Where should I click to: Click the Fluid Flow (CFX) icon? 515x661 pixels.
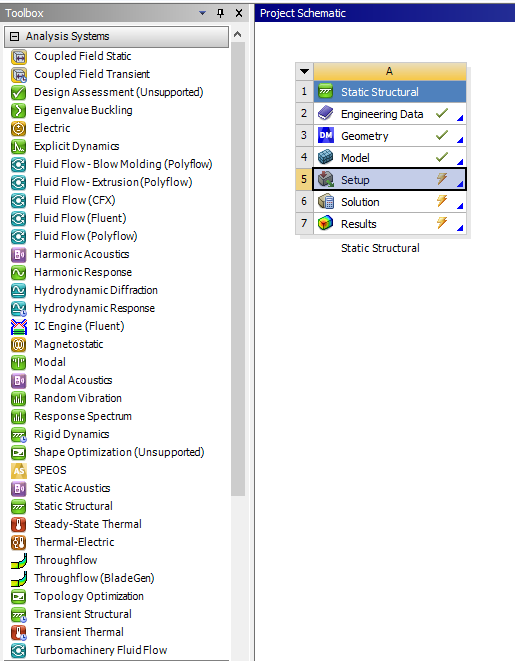tap(19, 200)
